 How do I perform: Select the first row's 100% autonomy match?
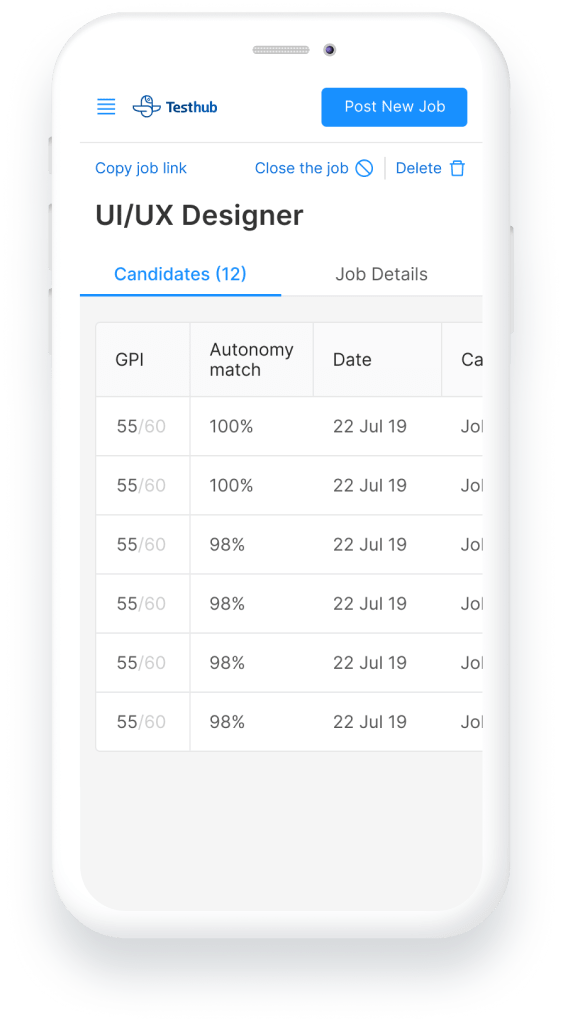point(231,427)
